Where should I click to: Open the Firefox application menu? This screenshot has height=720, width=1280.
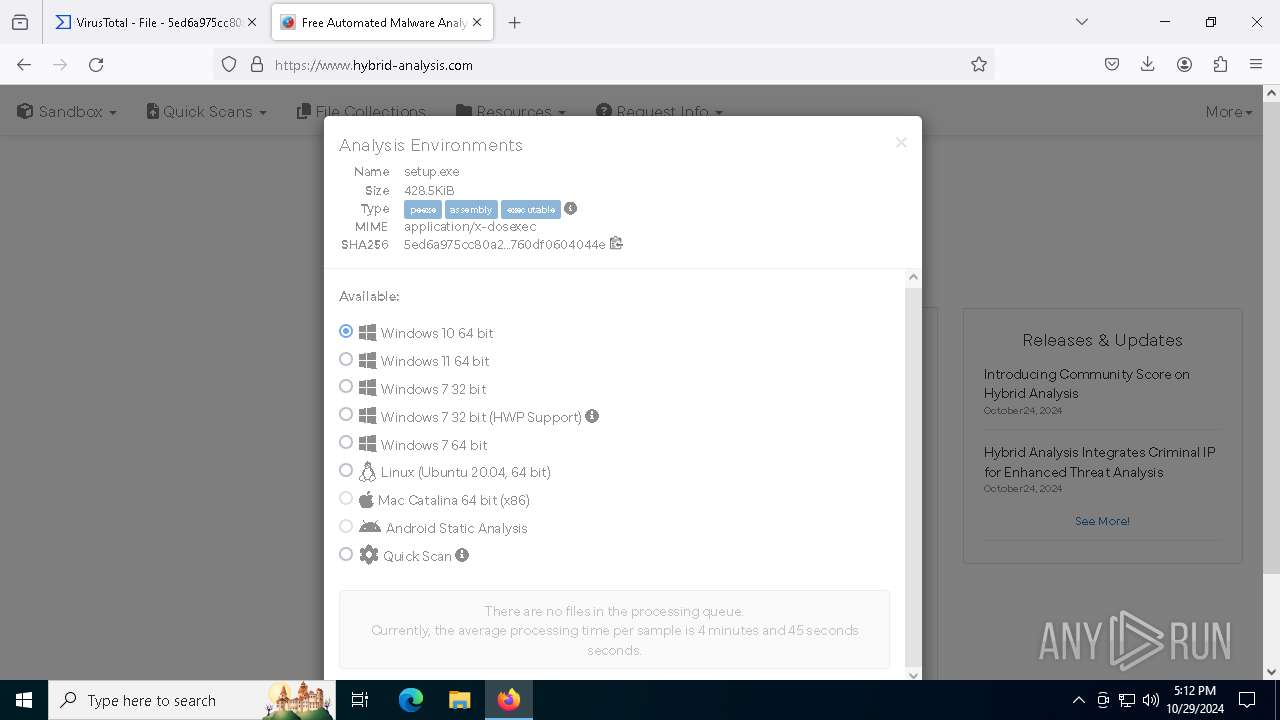(x=1256, y=64)
